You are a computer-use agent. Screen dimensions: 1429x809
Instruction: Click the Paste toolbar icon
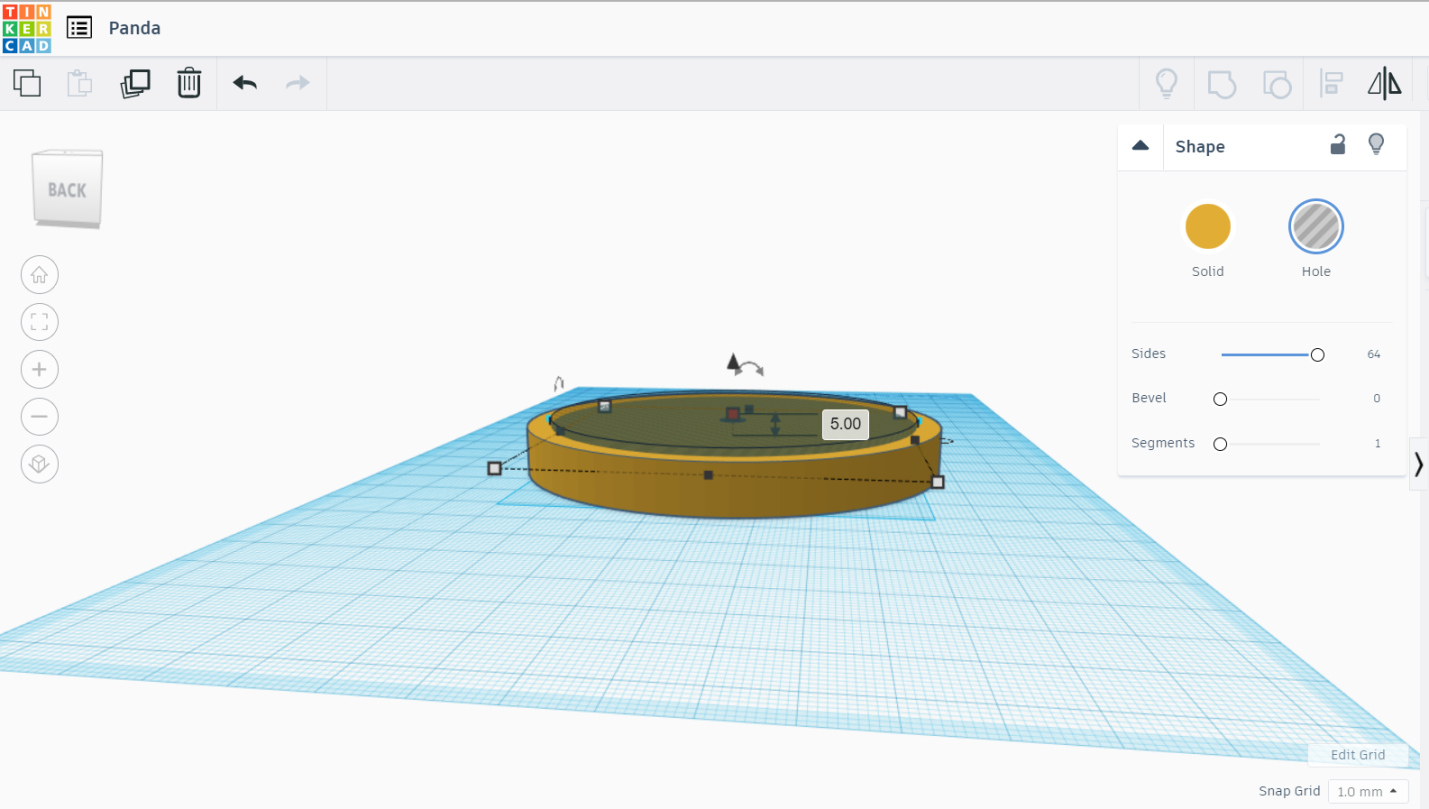[80, 83]
